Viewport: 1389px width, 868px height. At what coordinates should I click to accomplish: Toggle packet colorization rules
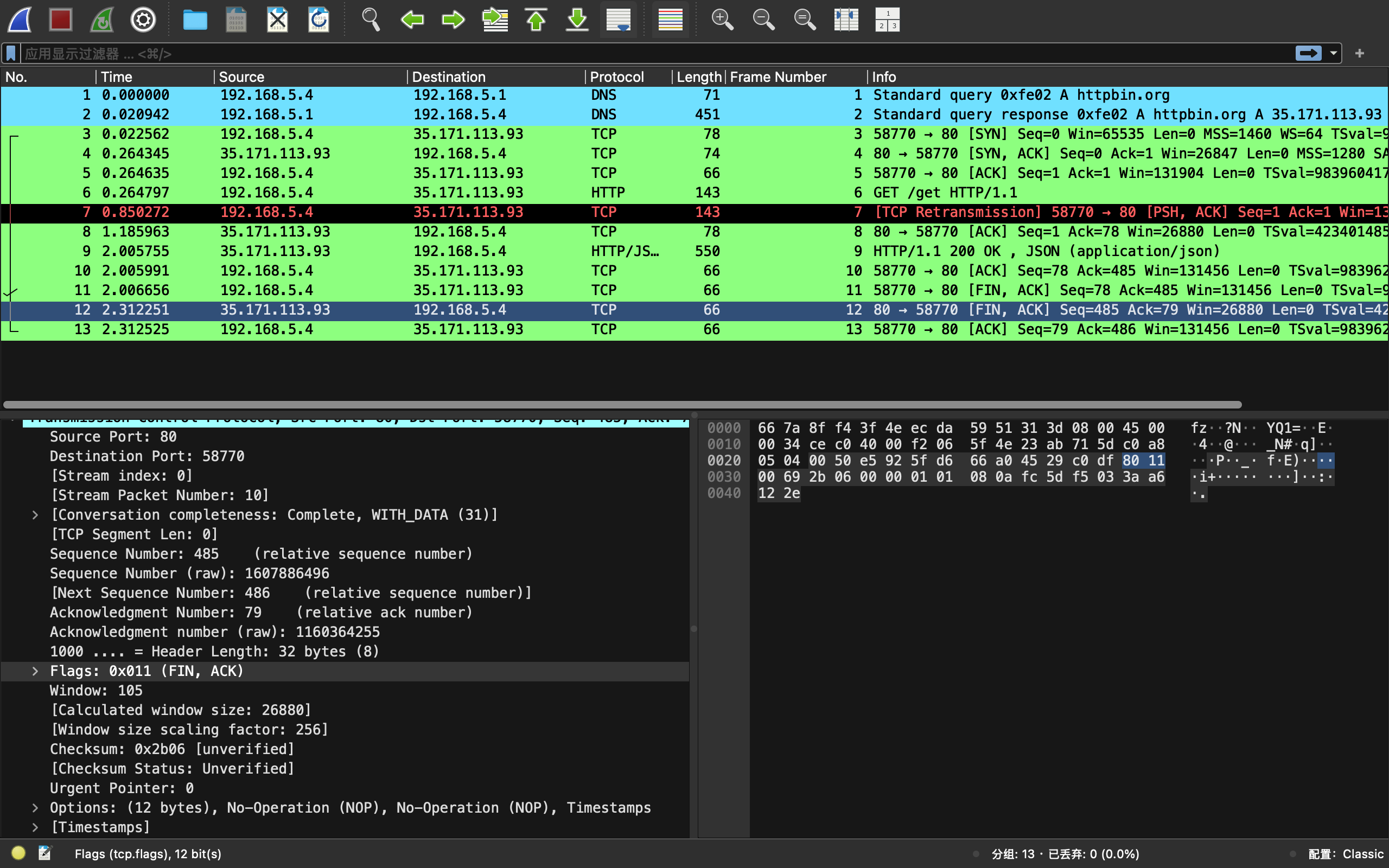[671, 20]
